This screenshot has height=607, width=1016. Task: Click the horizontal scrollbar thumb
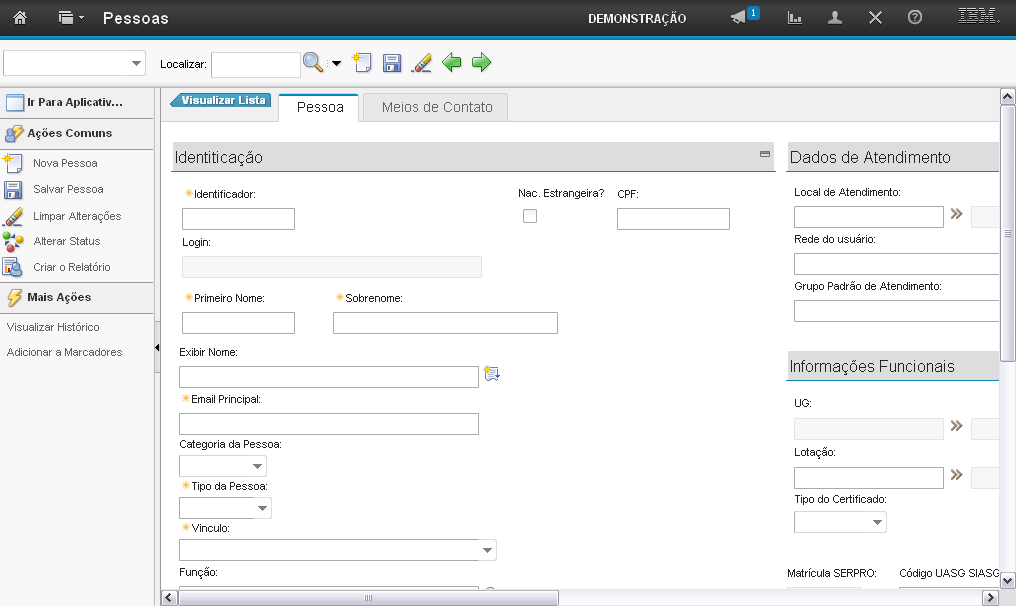click(x=368, y=597)
